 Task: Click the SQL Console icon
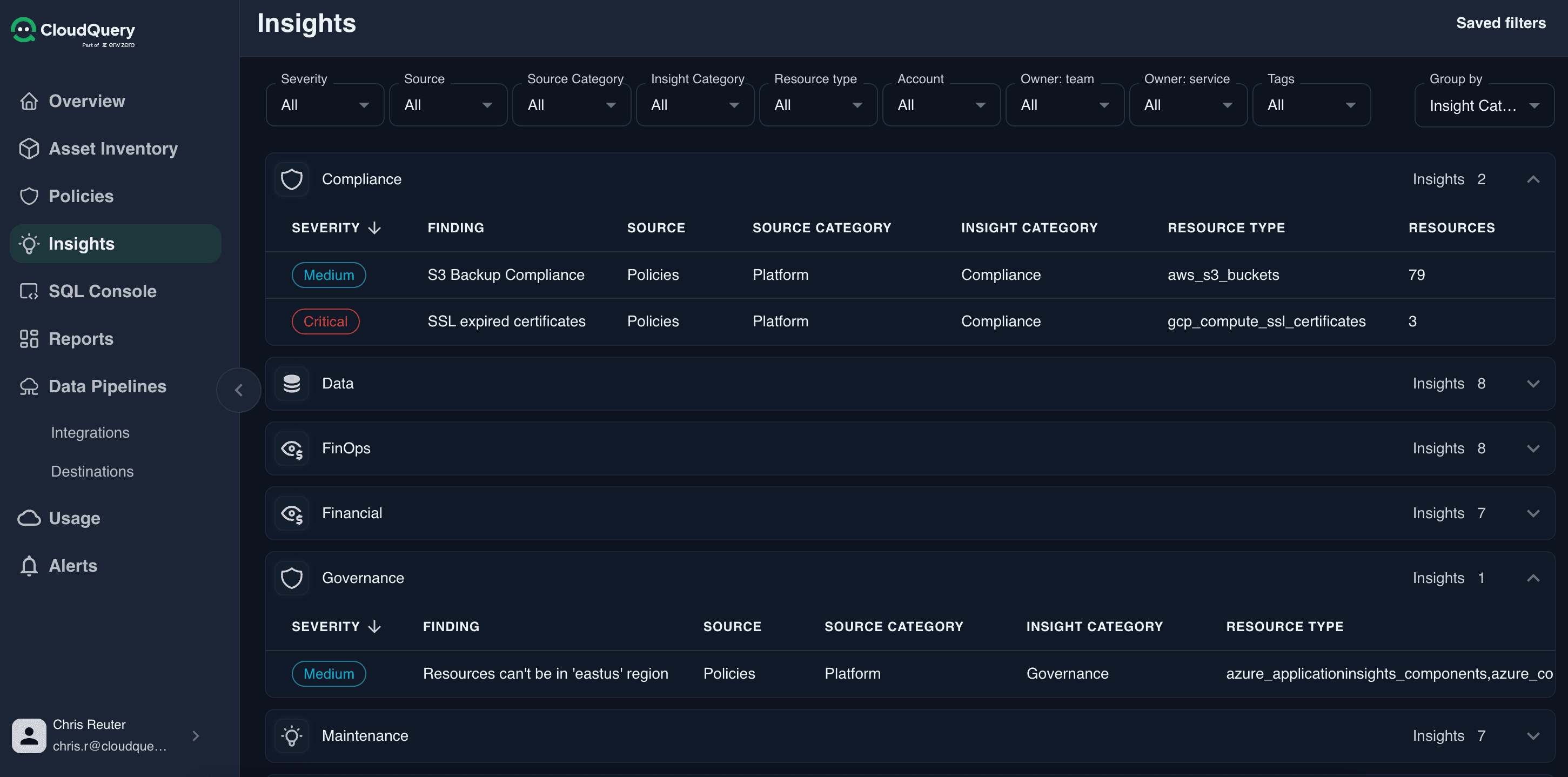point(29,291)
